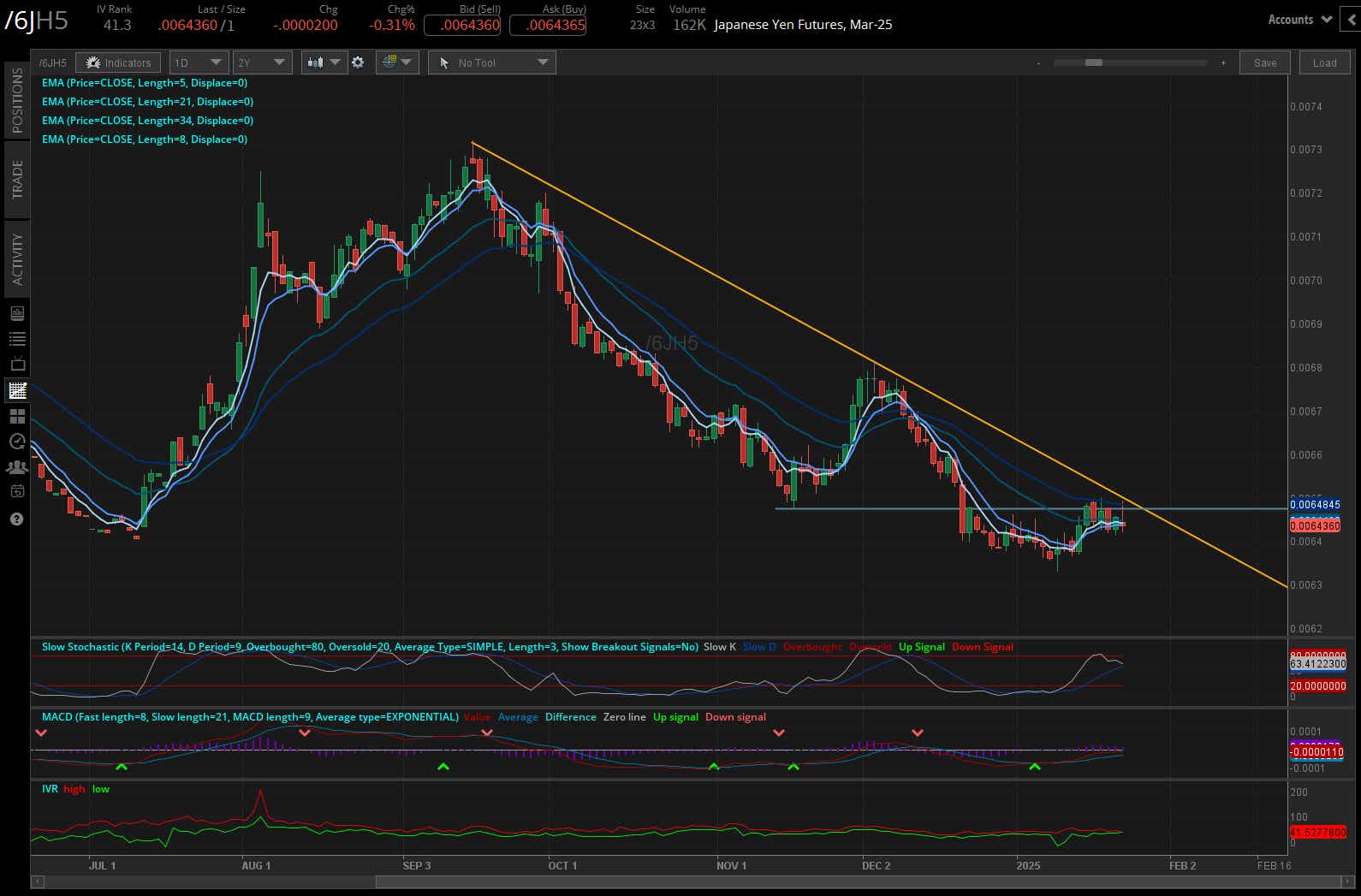The image size is (1361, 896).
Task: Open the people group icon in sidebar
Action: [x=16, y=467]
